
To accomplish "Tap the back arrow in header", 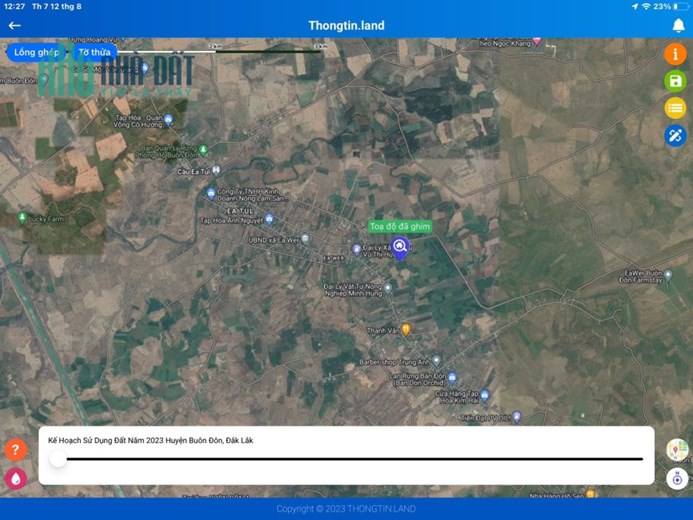I will pyautogui.click(x=15, y=26).
